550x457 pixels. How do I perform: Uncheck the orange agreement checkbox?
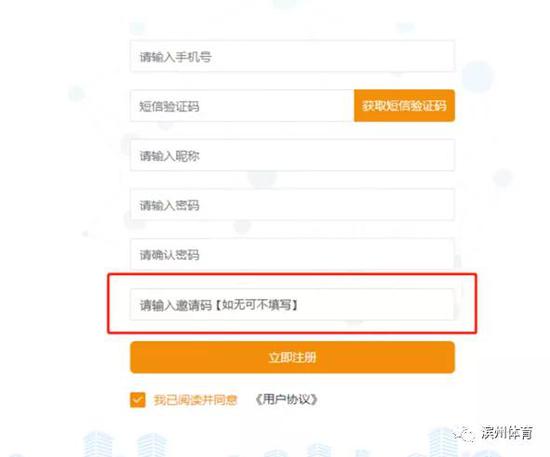138,399
